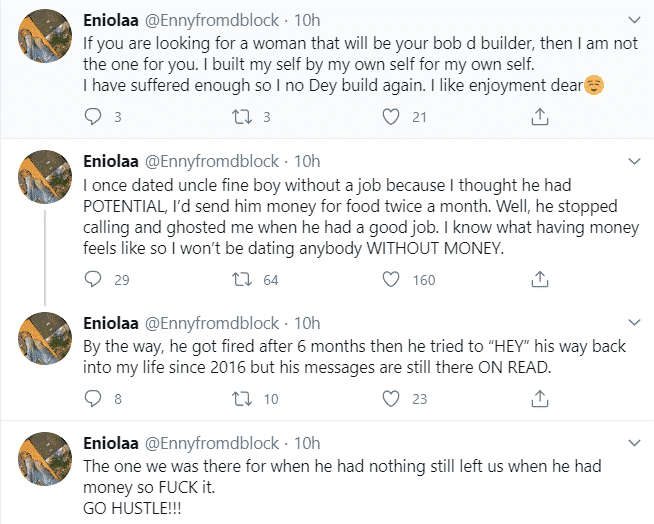Expand the caret menu on 'POTENTIAL' tweet
The width and height of the screenshot is (654, 524).
point(633,160)
